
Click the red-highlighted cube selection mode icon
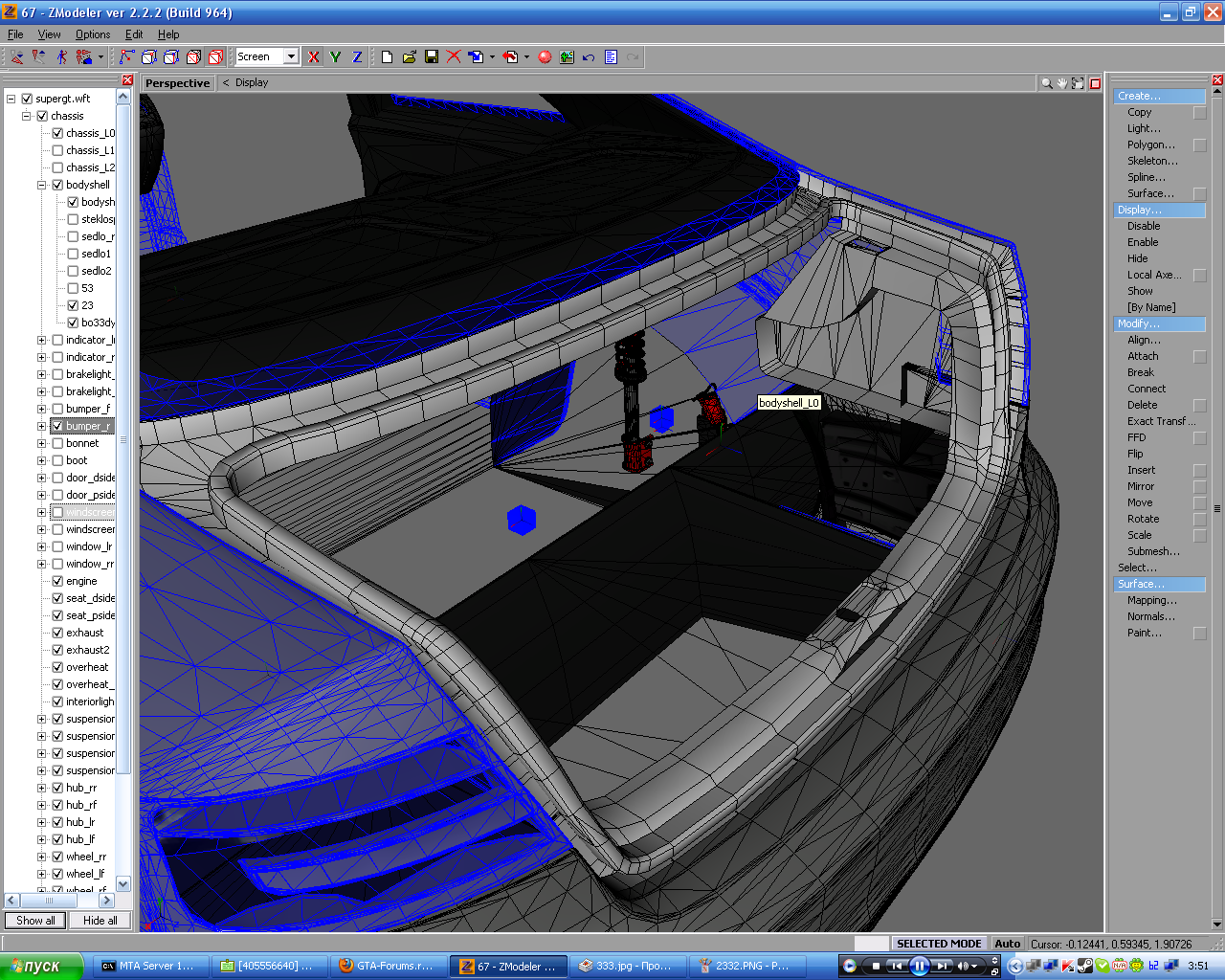click(x=216, y=57)
